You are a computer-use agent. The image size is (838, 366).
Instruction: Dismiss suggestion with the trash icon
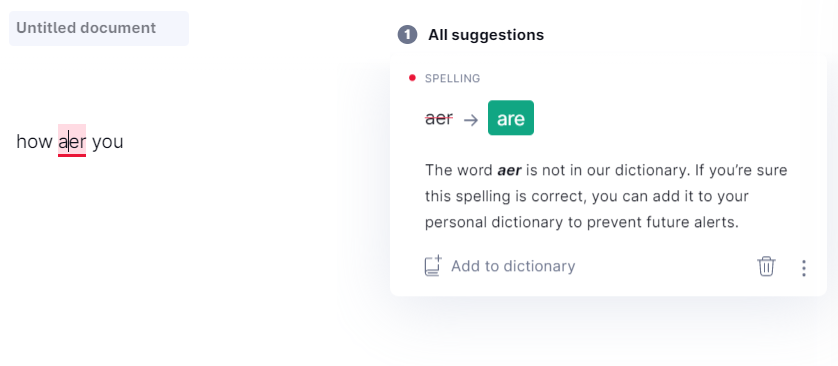pos(766,266)
